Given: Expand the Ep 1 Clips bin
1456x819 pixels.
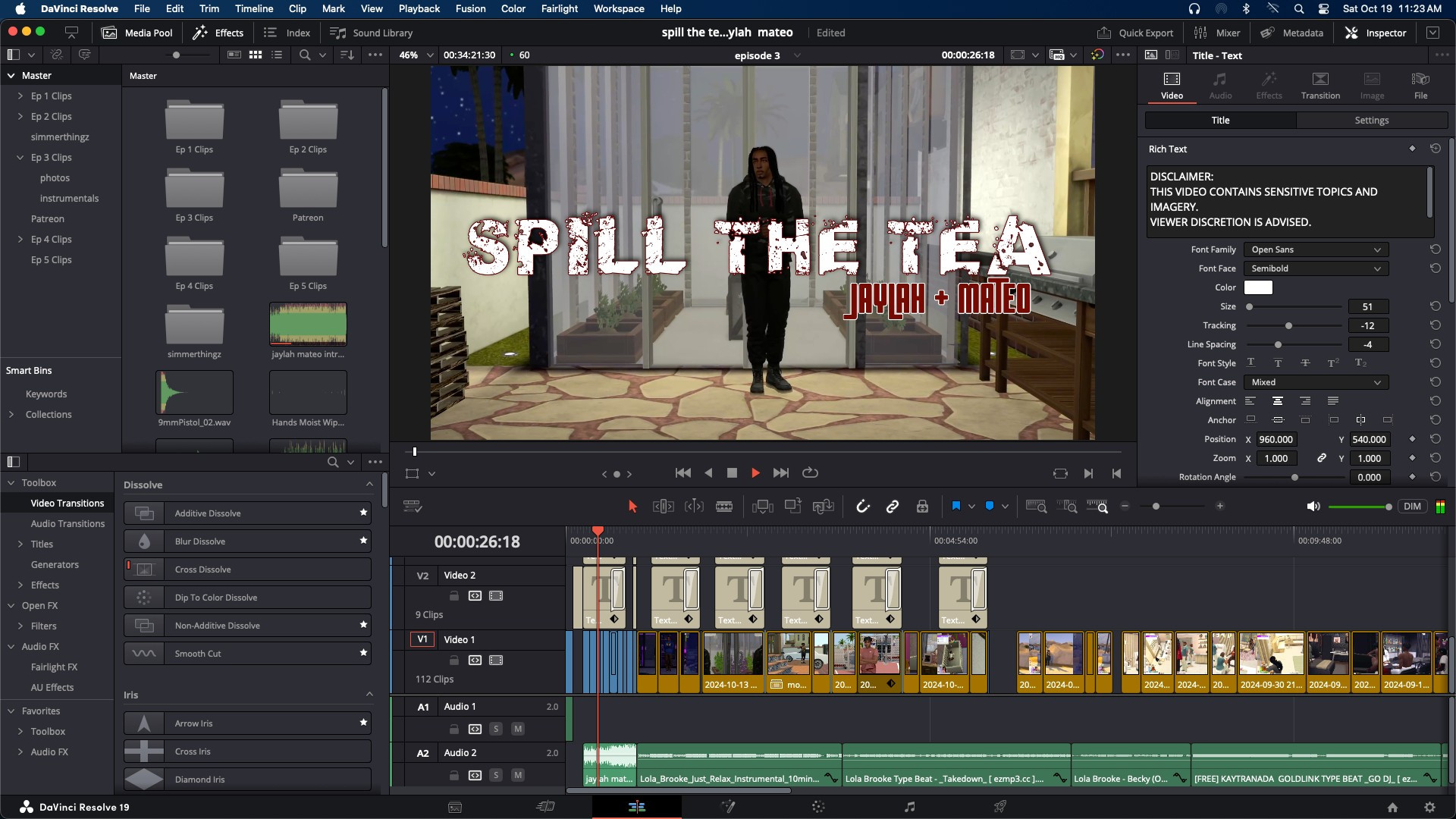Looking at the screenshot, I should (20, 96).
